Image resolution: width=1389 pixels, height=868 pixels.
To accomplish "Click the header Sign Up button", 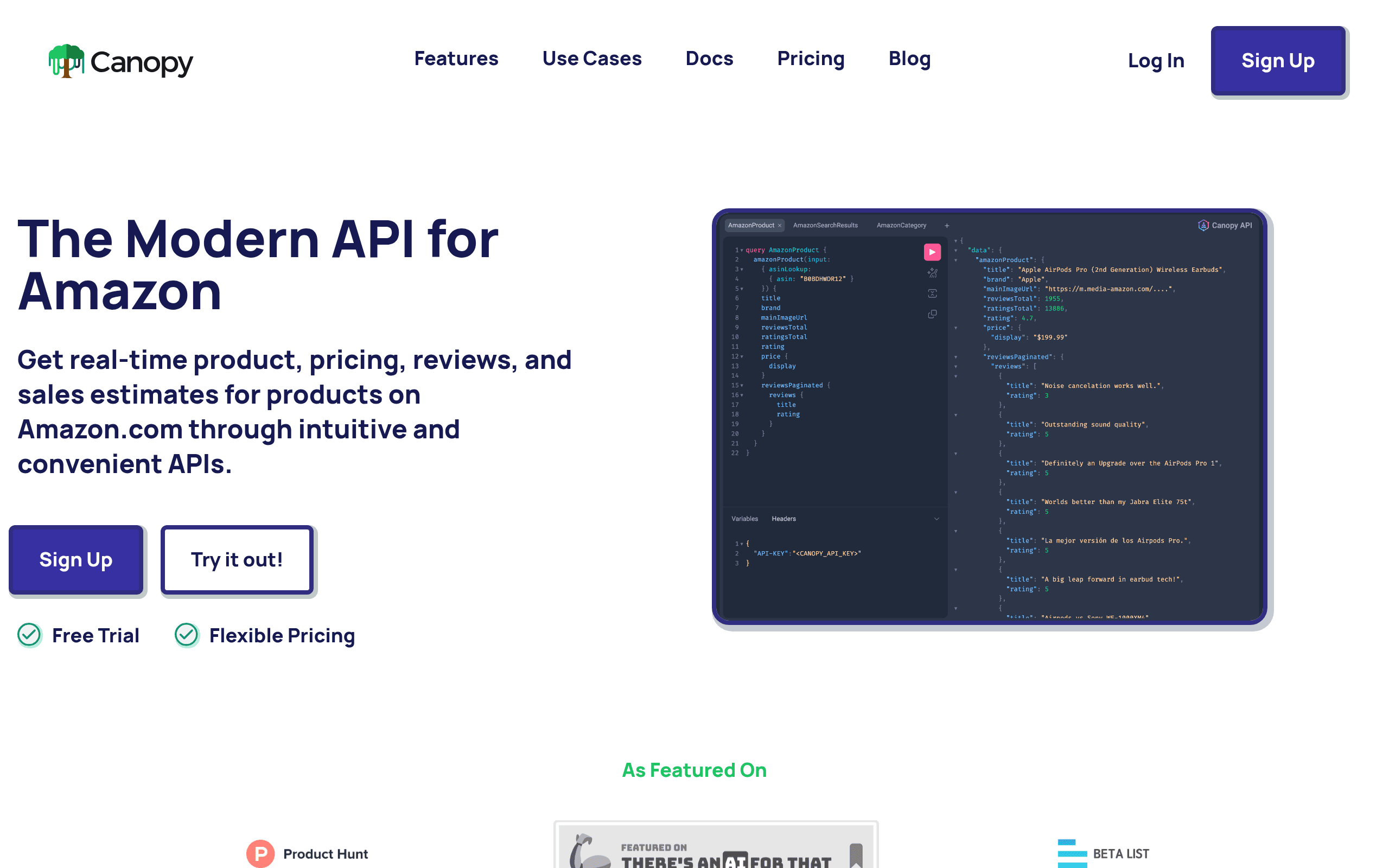I will click(x=1278, y=61).
